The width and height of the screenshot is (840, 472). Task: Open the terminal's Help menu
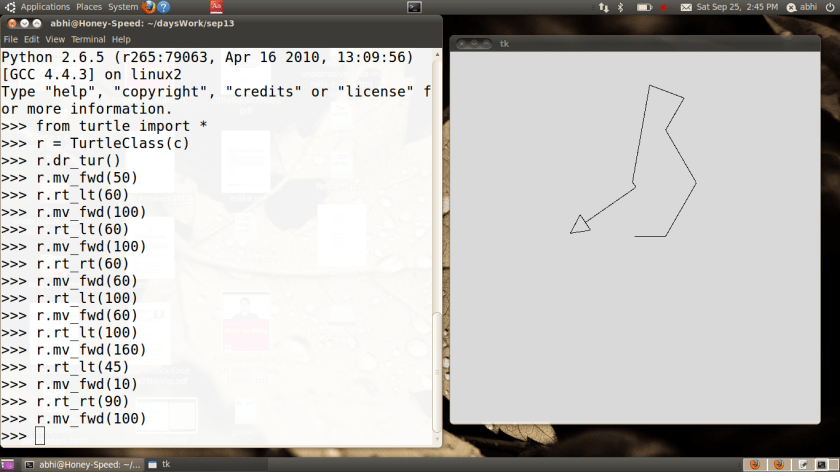[x=121, y=39]
